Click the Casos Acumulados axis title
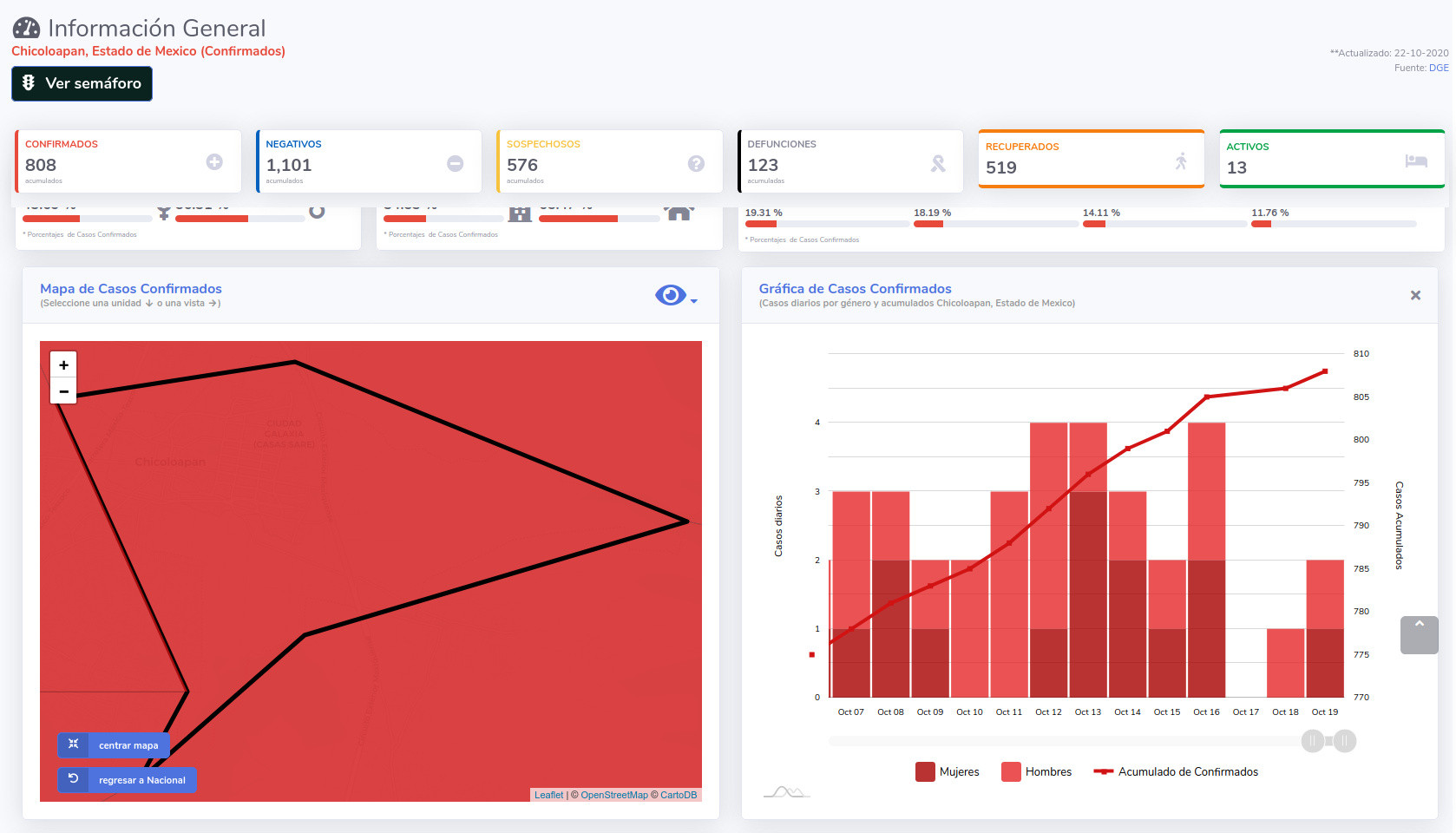The image size is (1456, 833). (1399, 525)
